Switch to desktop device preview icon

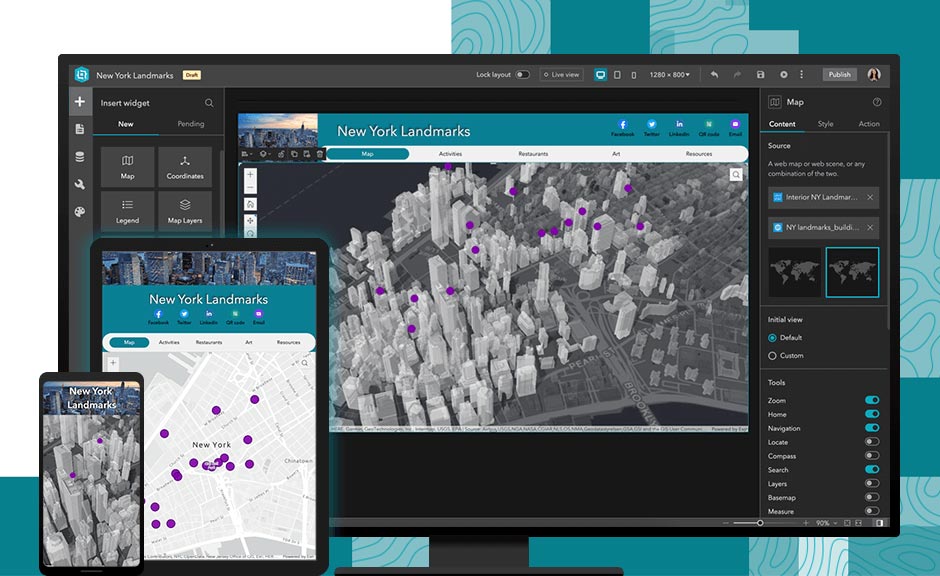coord(600,75)
